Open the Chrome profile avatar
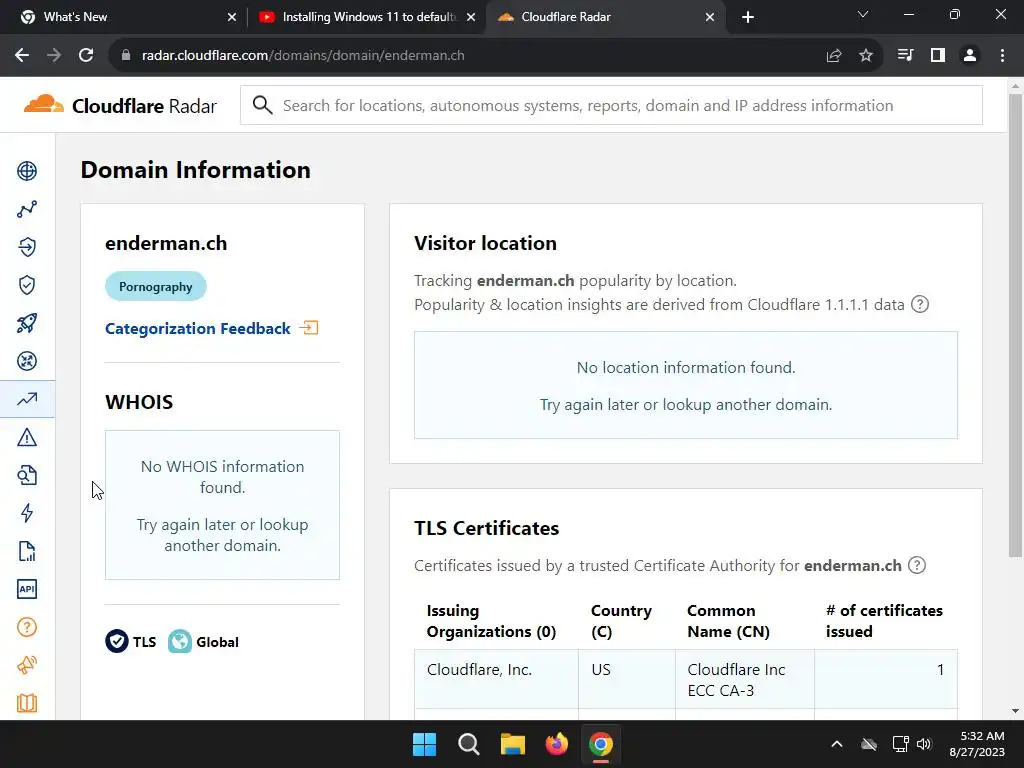Viewport: 1024px width, 768px height. (970, 56)
